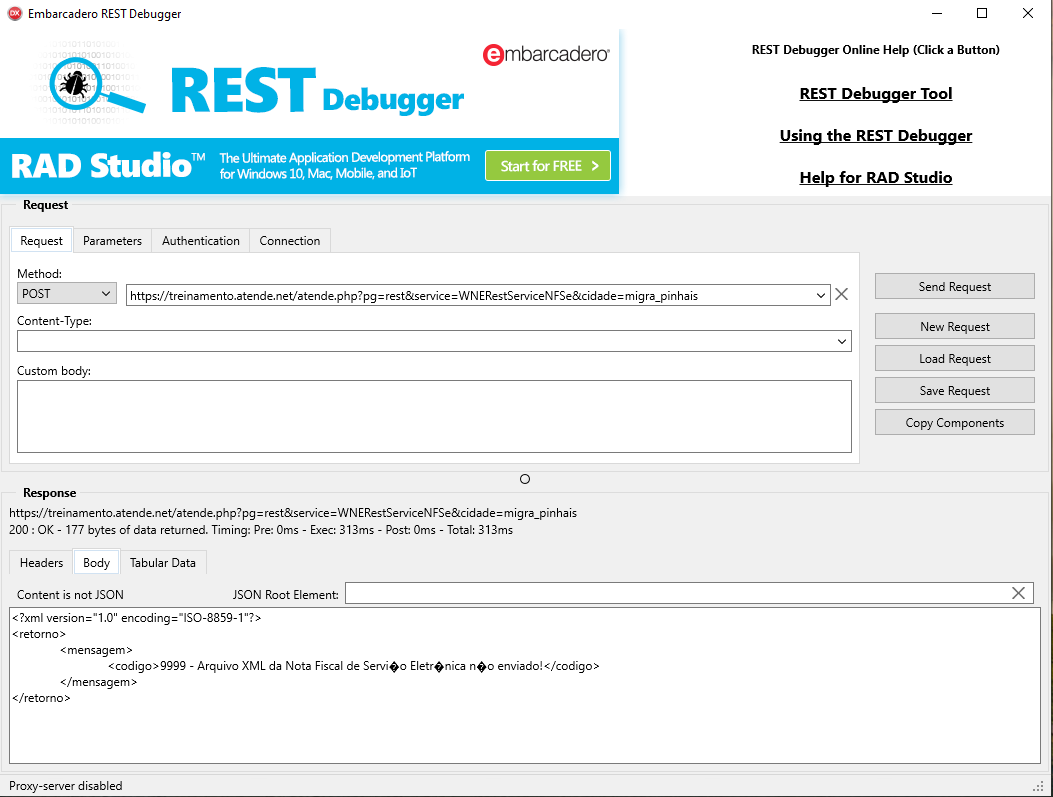Clear the URL field with the X icon
Image resolution: width=1053 pixels, height=797 pixels.
(x=841, y=294)
